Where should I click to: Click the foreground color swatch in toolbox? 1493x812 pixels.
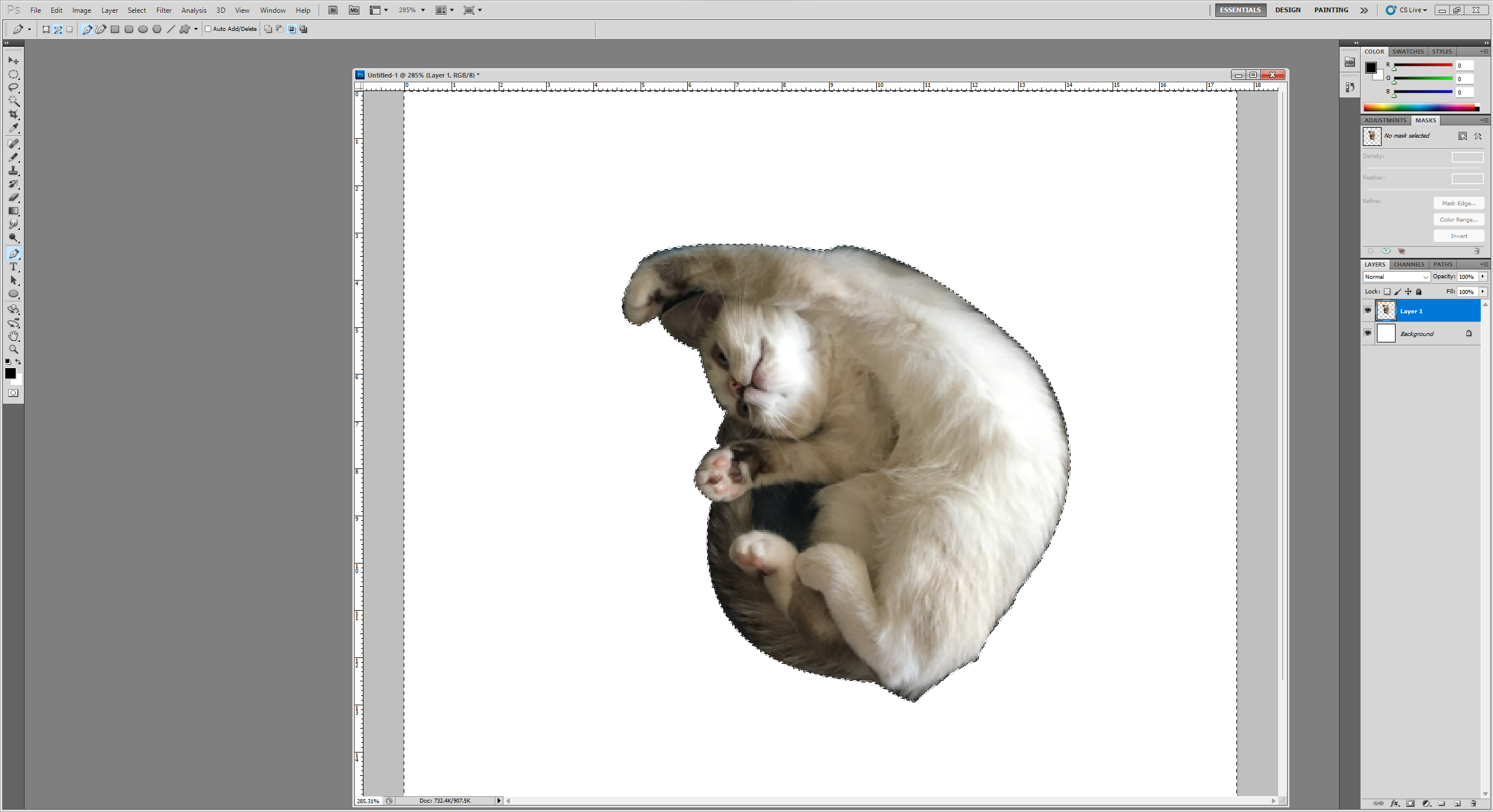point(10,373)
